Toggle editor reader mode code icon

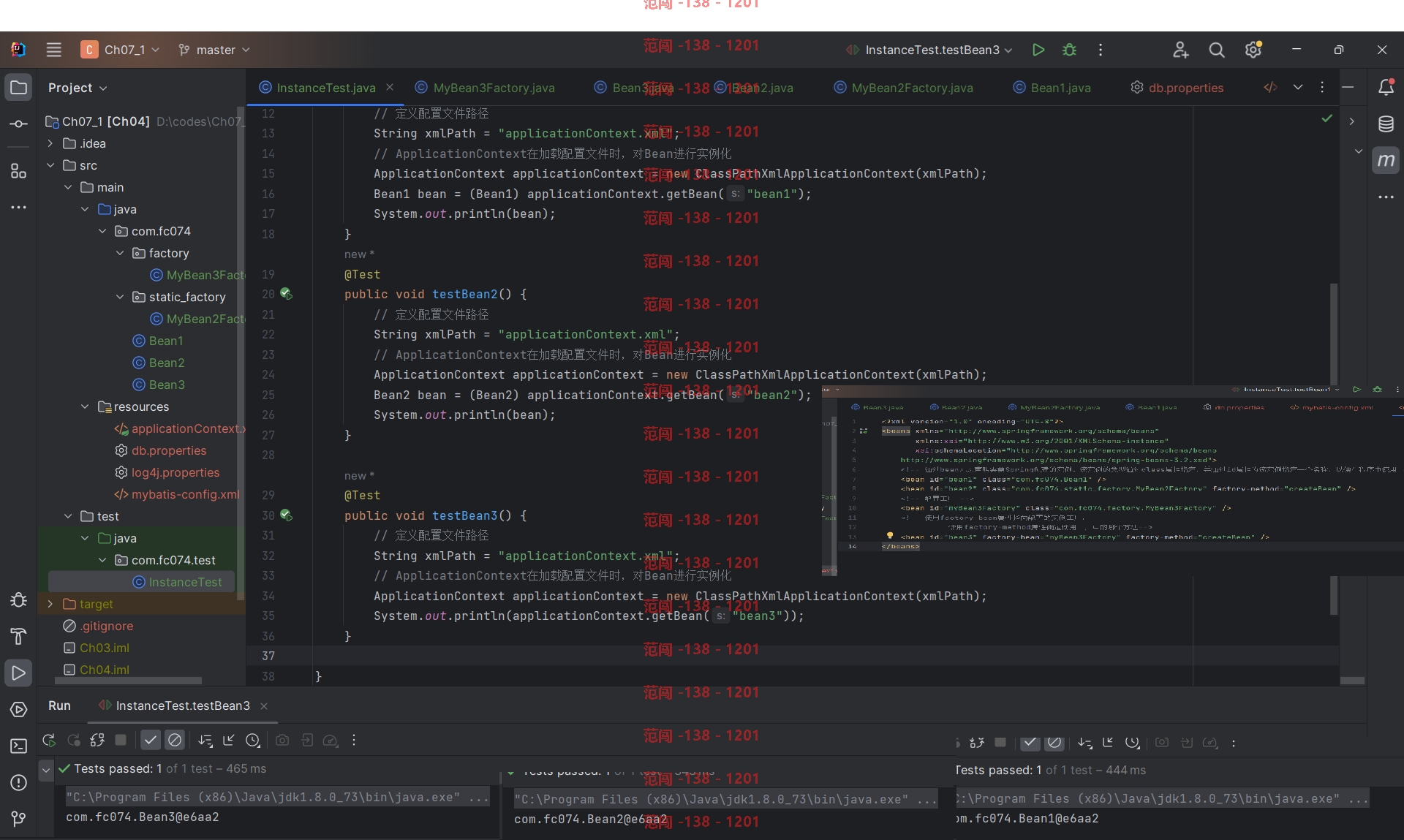point(1271,88)
